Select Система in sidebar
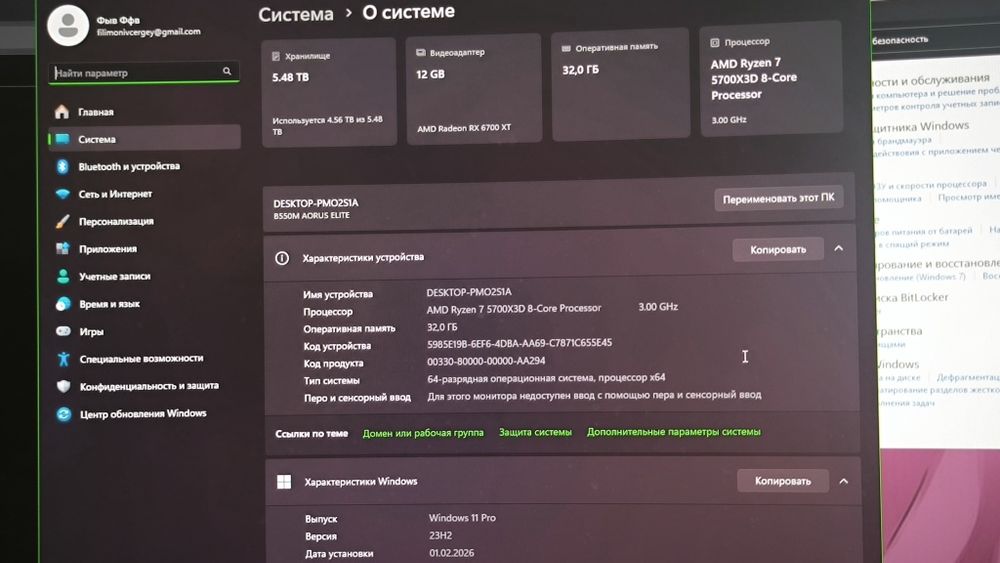This screenshot has height=563, width=1000. (x=144, y=139)
